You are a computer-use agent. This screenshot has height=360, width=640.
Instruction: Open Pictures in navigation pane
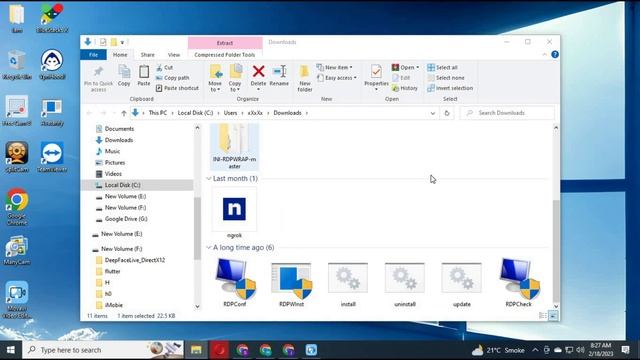115,162
